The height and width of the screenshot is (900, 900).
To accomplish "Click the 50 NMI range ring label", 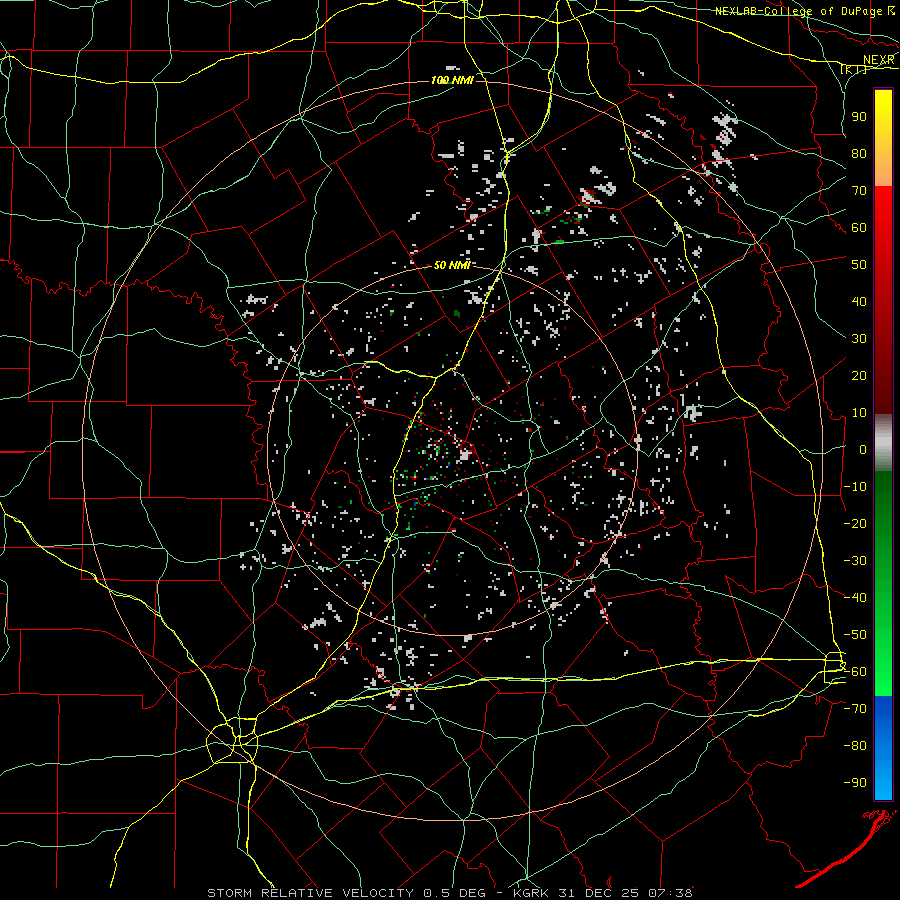I will point(452,265).
